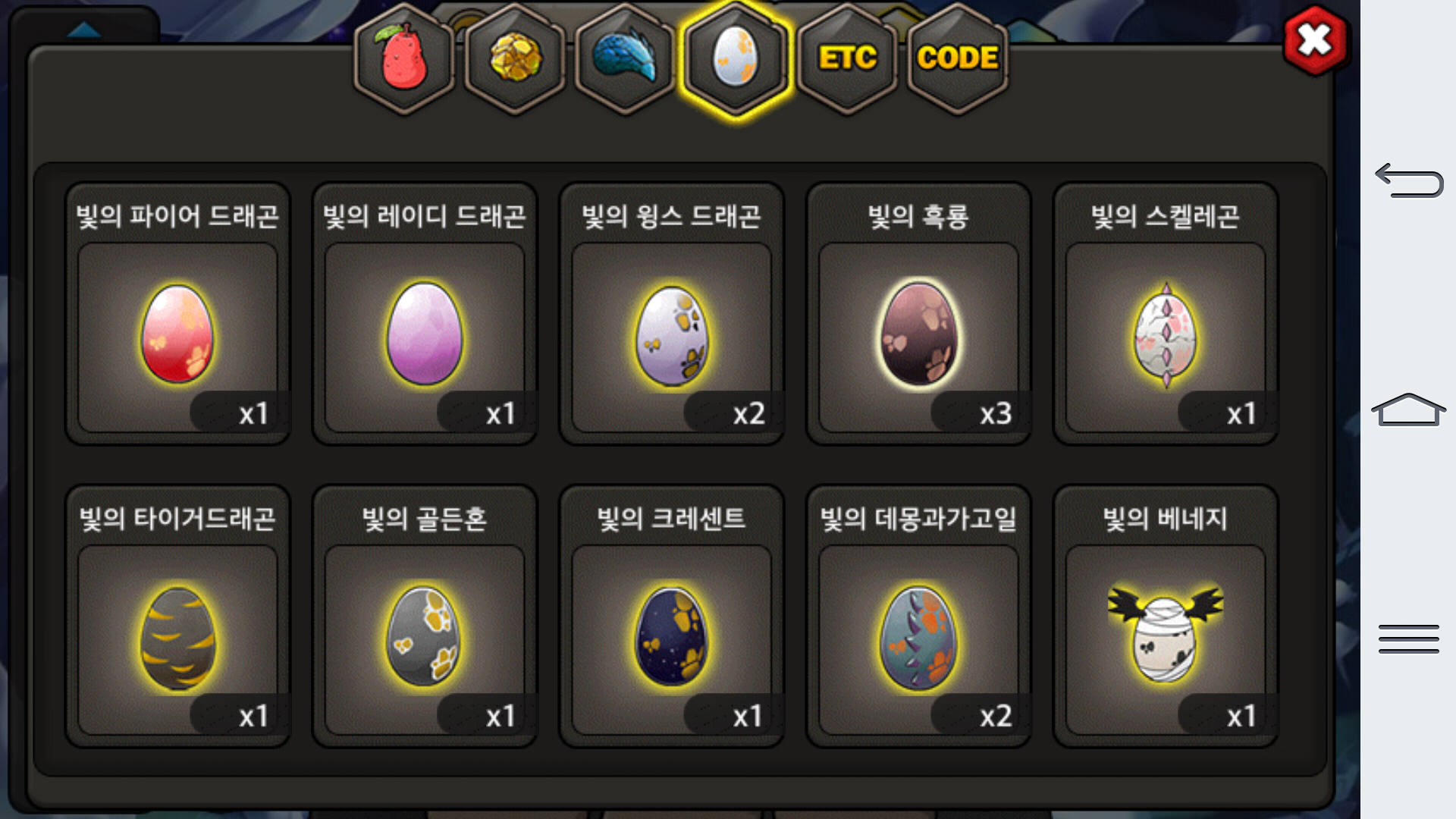This screenshot has width=1456, height=819.
Task: Tap the Android back button
Action: [1409, 180]
